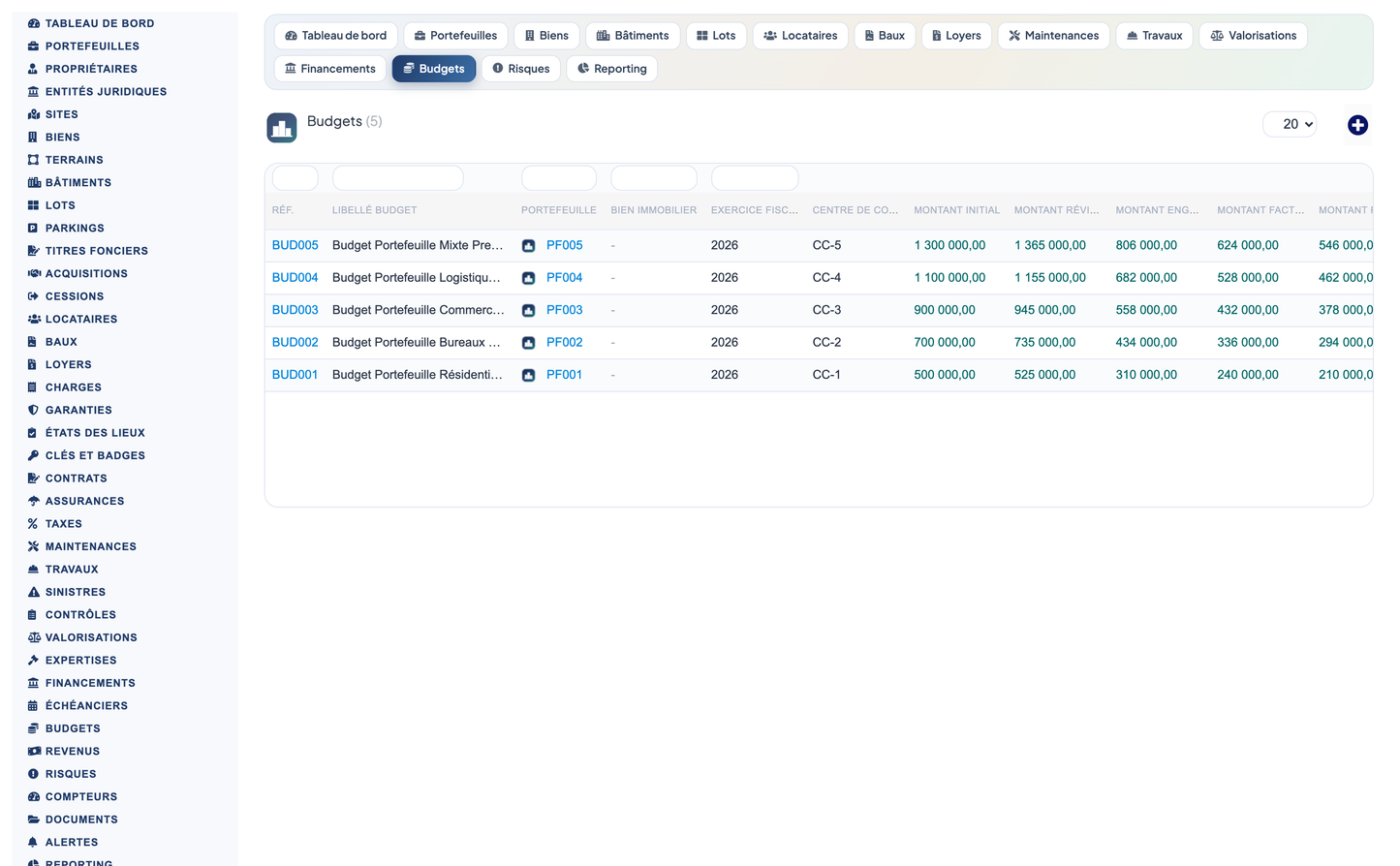Sort by Centre de co... column header
The image size is (1400, 866).
tap(855, 210)
